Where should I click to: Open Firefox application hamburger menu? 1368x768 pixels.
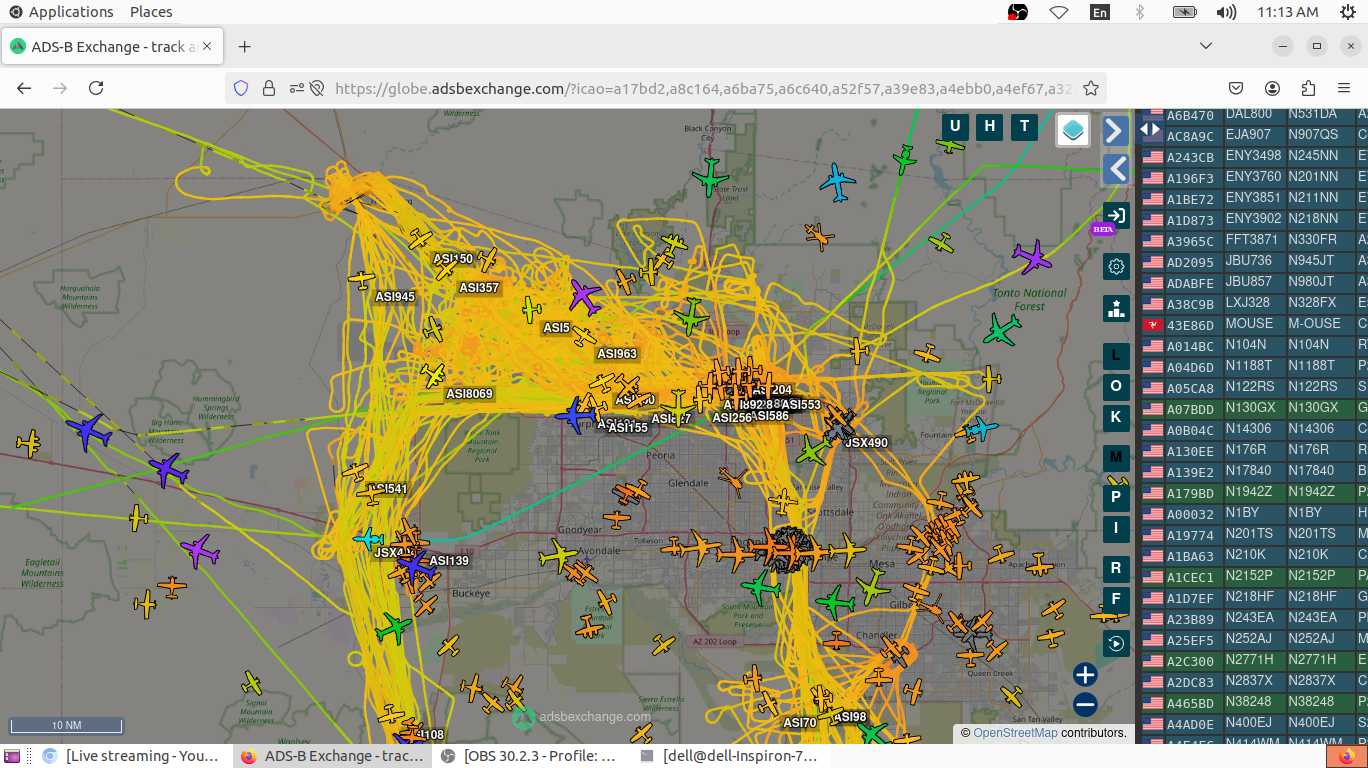pyautogui.click(x=1344, y=88)
